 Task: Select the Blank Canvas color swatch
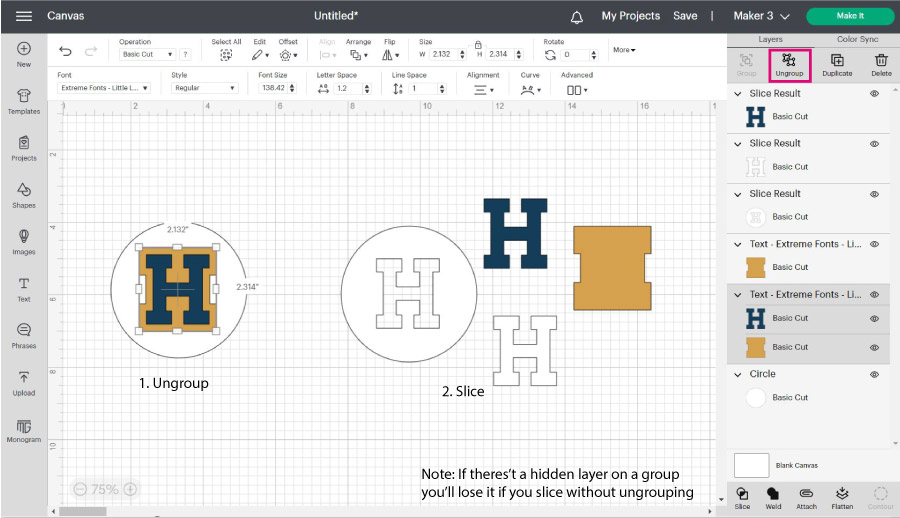click(751, 466)
